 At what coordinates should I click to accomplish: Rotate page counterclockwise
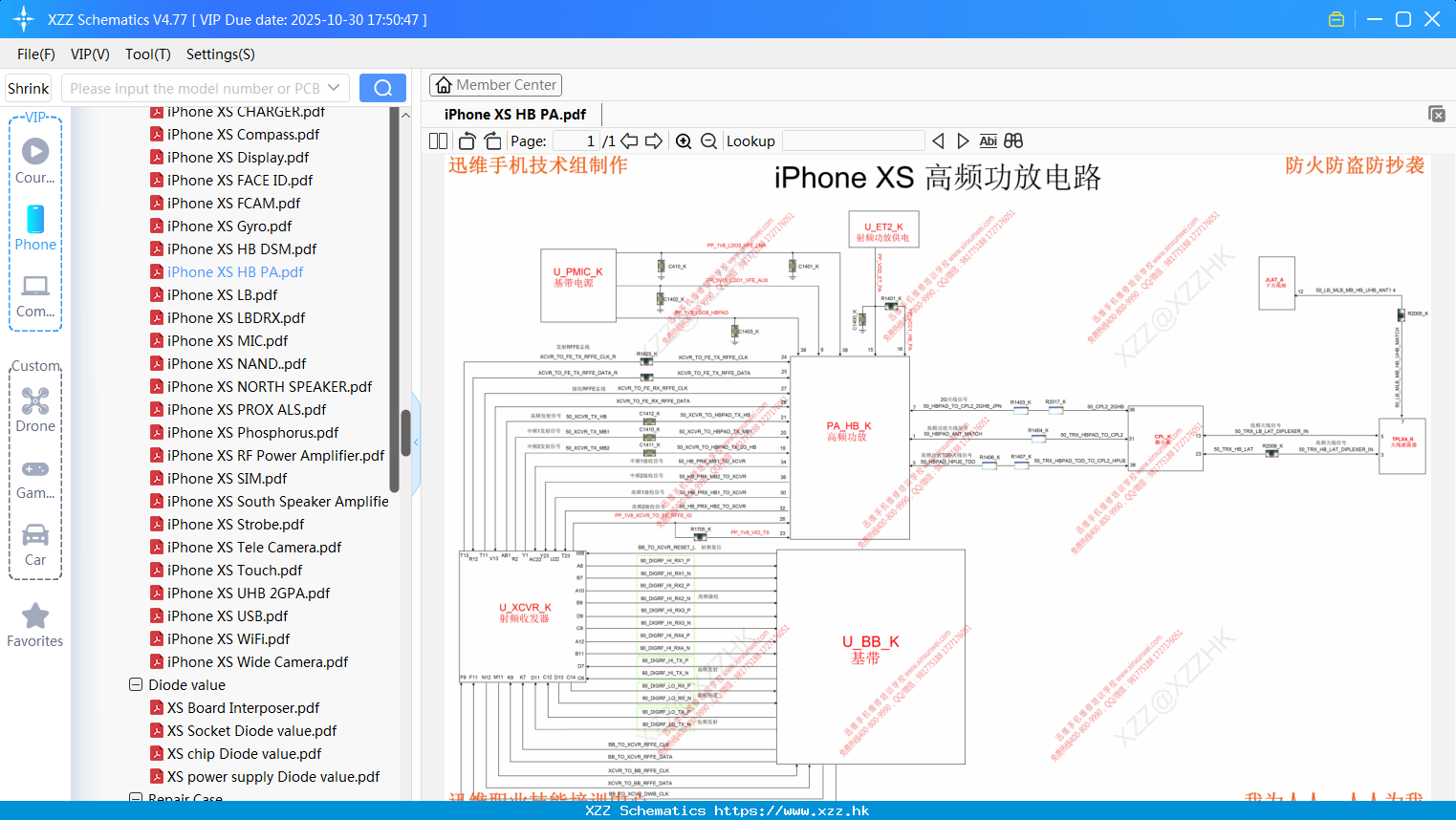coord(467,140)
